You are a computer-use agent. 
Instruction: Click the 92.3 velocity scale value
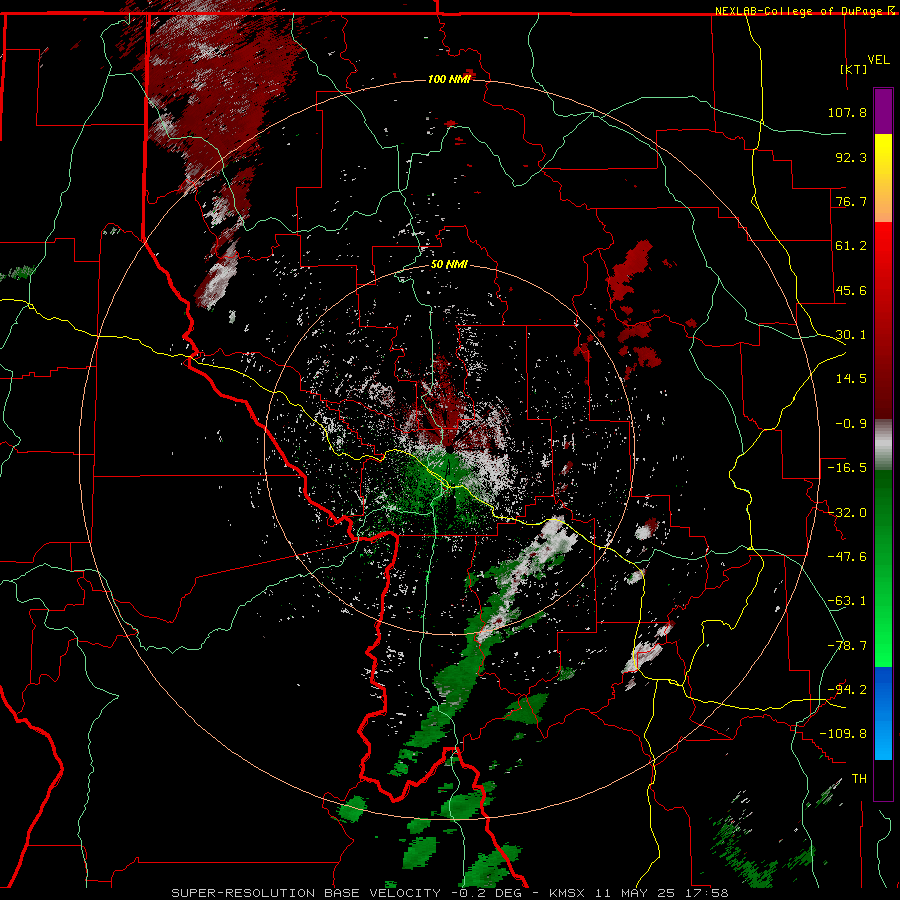coord(851,157)
